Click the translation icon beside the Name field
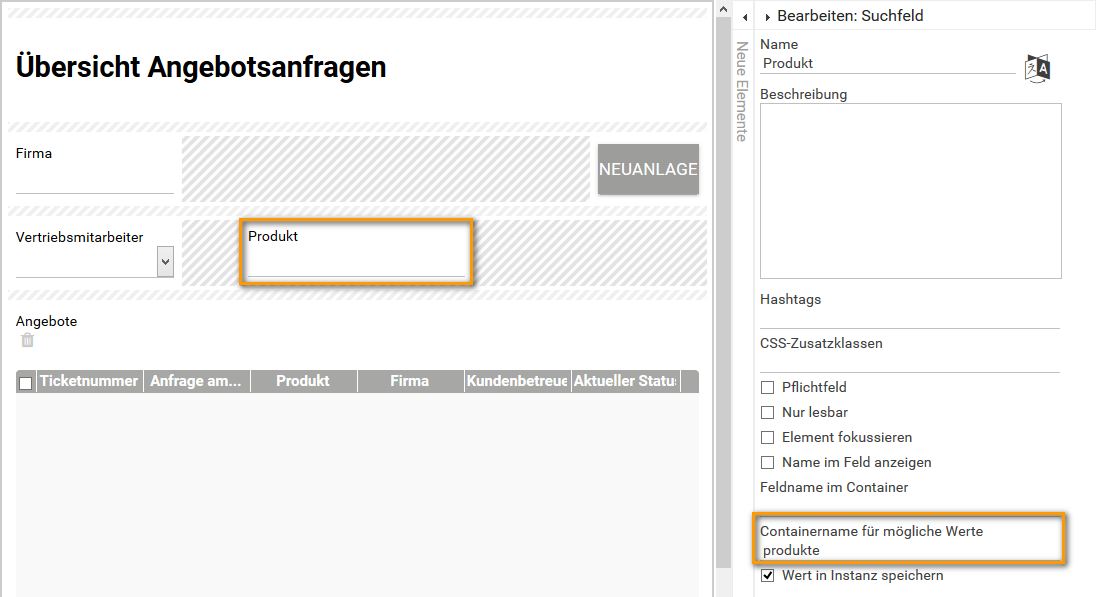Screen dimensions: 1096x597 [x=1037, y=67]
